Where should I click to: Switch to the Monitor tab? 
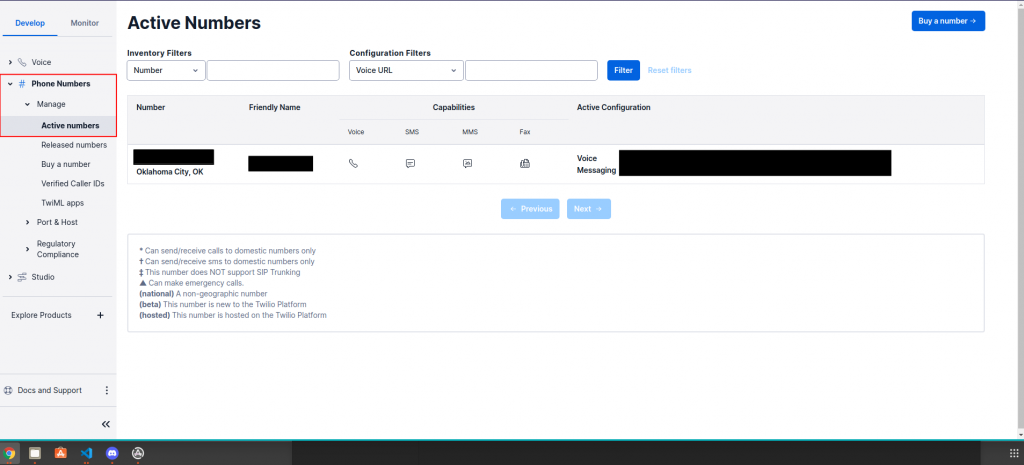tap(85, 23)
